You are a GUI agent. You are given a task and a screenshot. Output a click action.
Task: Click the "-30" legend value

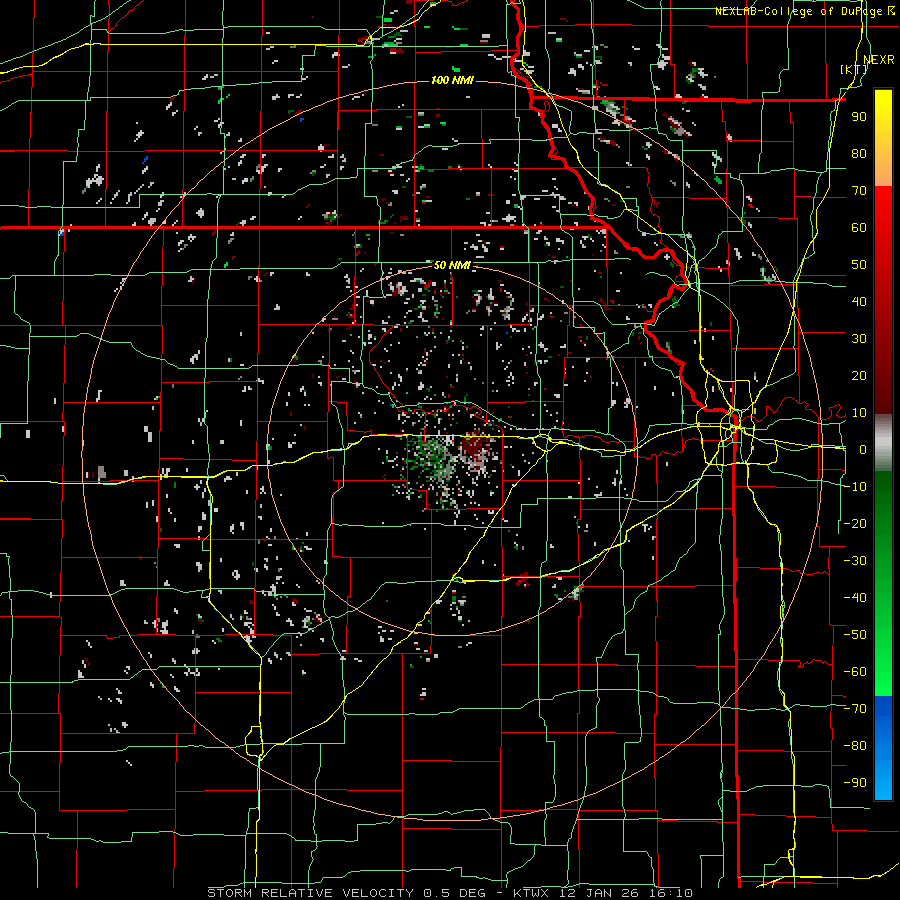point(855,561)
